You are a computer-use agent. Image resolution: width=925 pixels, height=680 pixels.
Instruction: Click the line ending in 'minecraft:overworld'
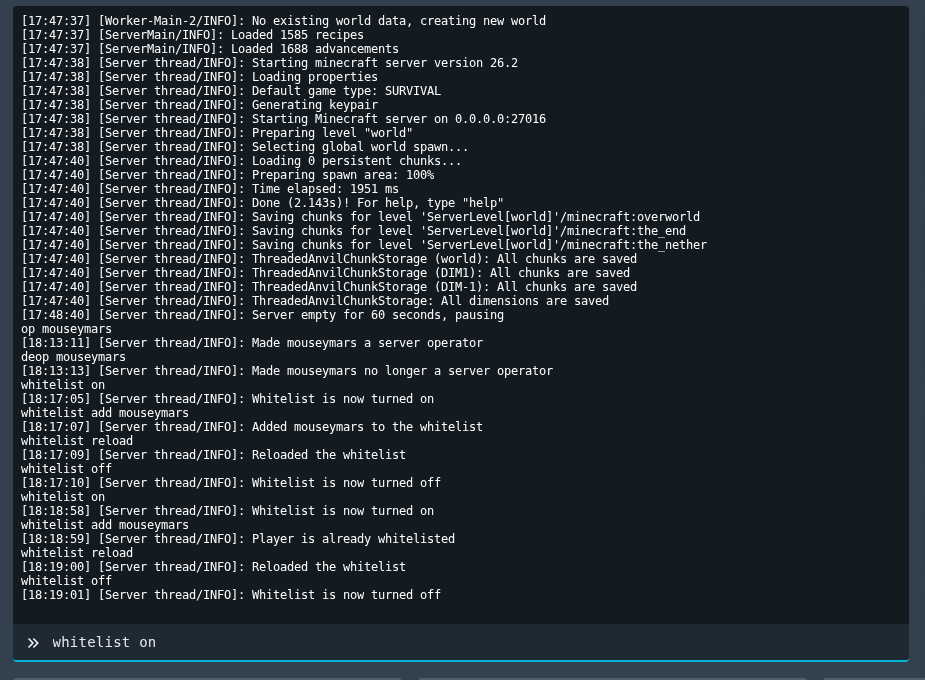pos(360,217)
